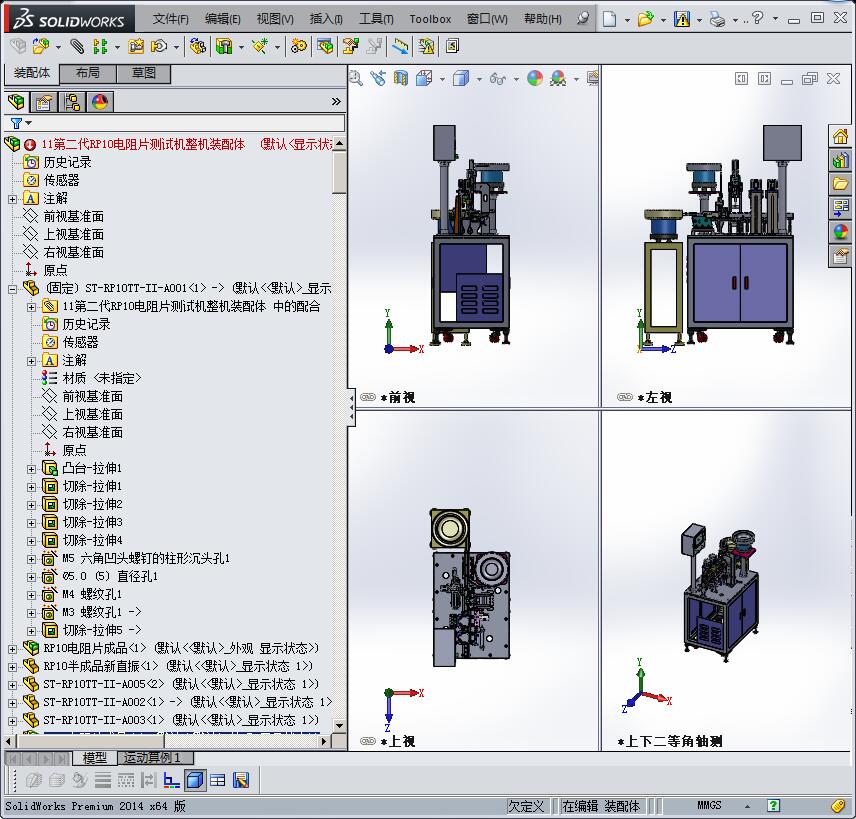Image resolution: width=856 pixels, height=819 pixels.
Task: Open the Display Style cube dropdown arrow
Action: click(x=479, y=79)
